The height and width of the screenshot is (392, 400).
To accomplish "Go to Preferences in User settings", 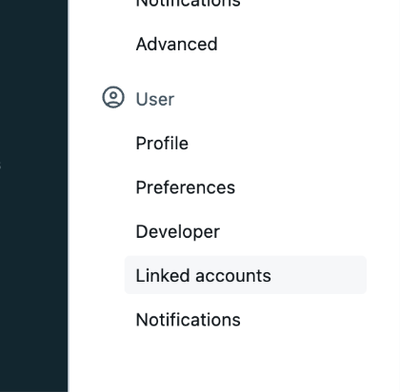I will click(185, 187).
